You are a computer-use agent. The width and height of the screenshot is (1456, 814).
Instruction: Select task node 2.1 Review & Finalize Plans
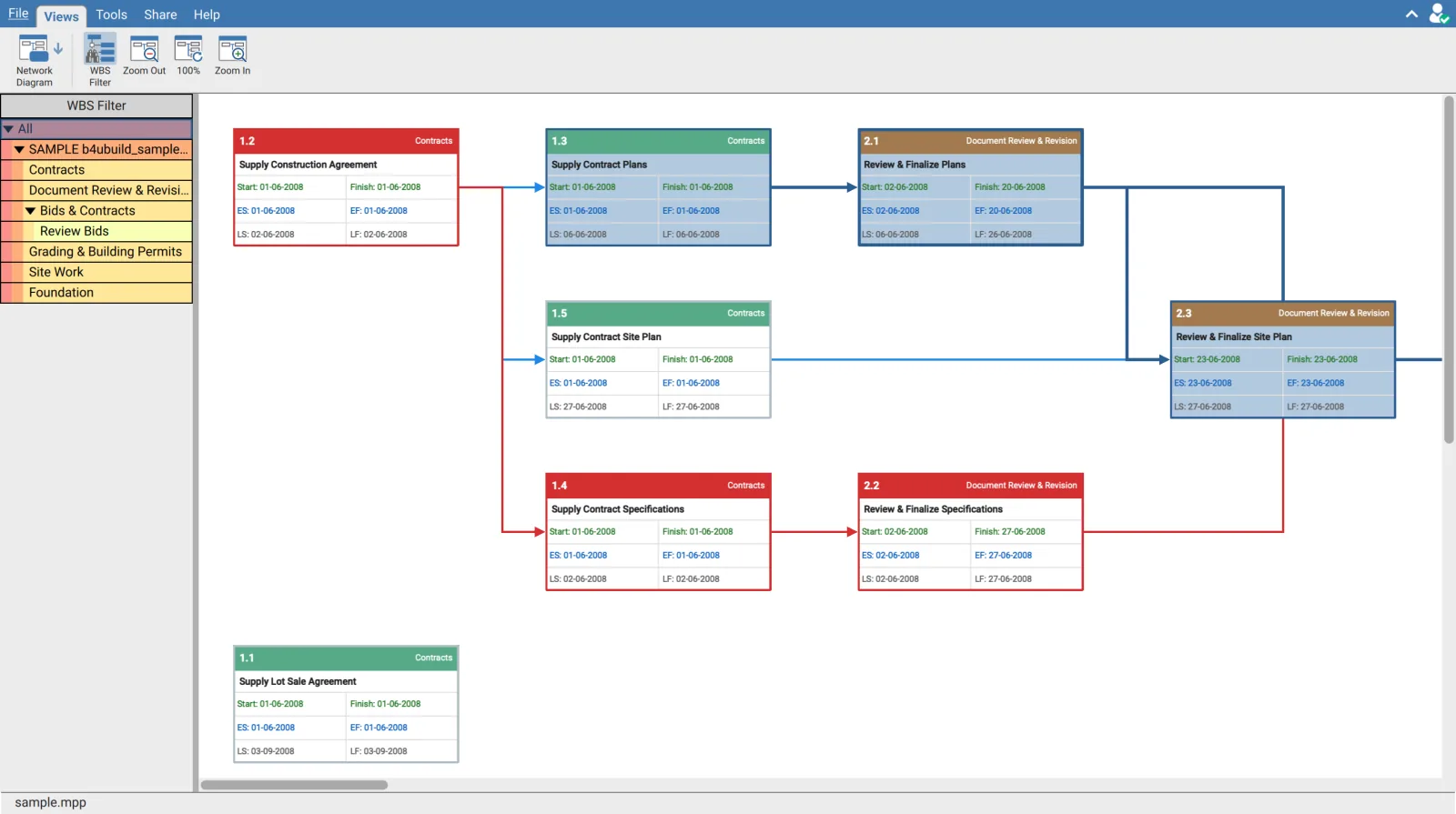pos(970,187)
